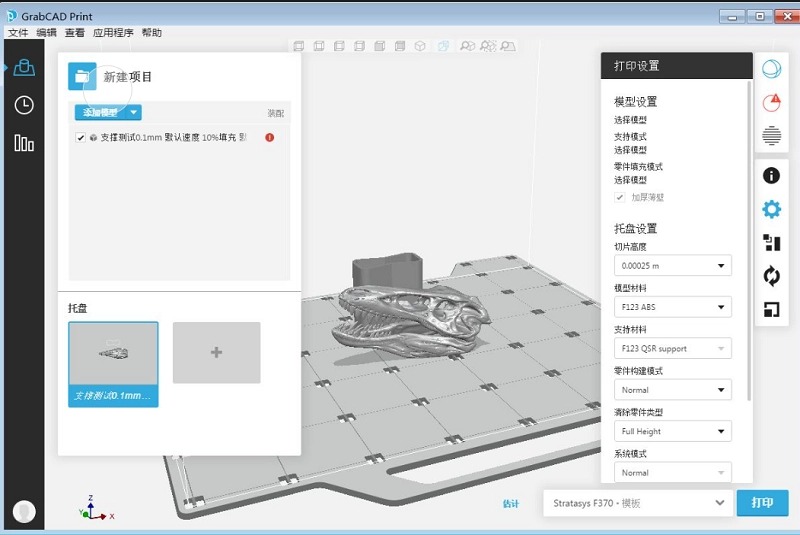Expand the 添加模型 dropdown arrow
The width and height of the screenshot is (800, 535).
(x=134, y=113)
